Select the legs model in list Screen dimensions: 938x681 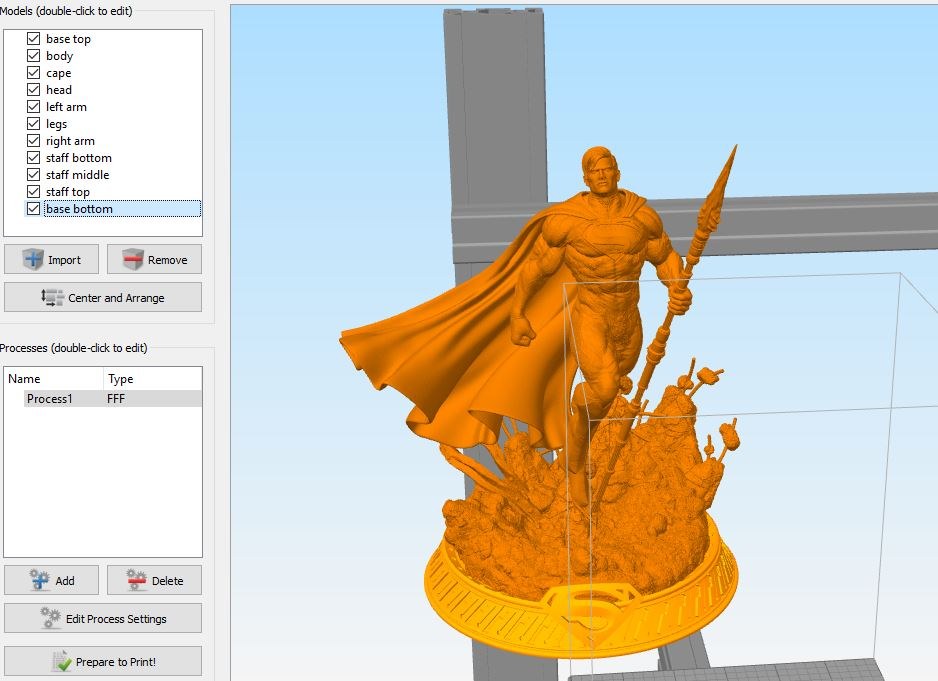pyautogui.click(x=56, y=124)
